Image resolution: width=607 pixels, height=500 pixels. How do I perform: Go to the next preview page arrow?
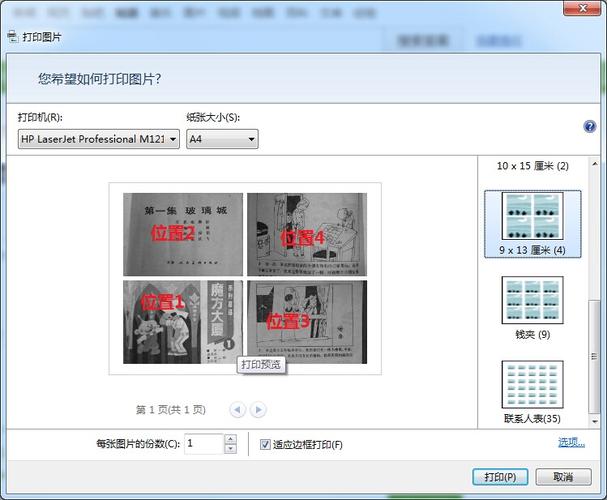258,409
